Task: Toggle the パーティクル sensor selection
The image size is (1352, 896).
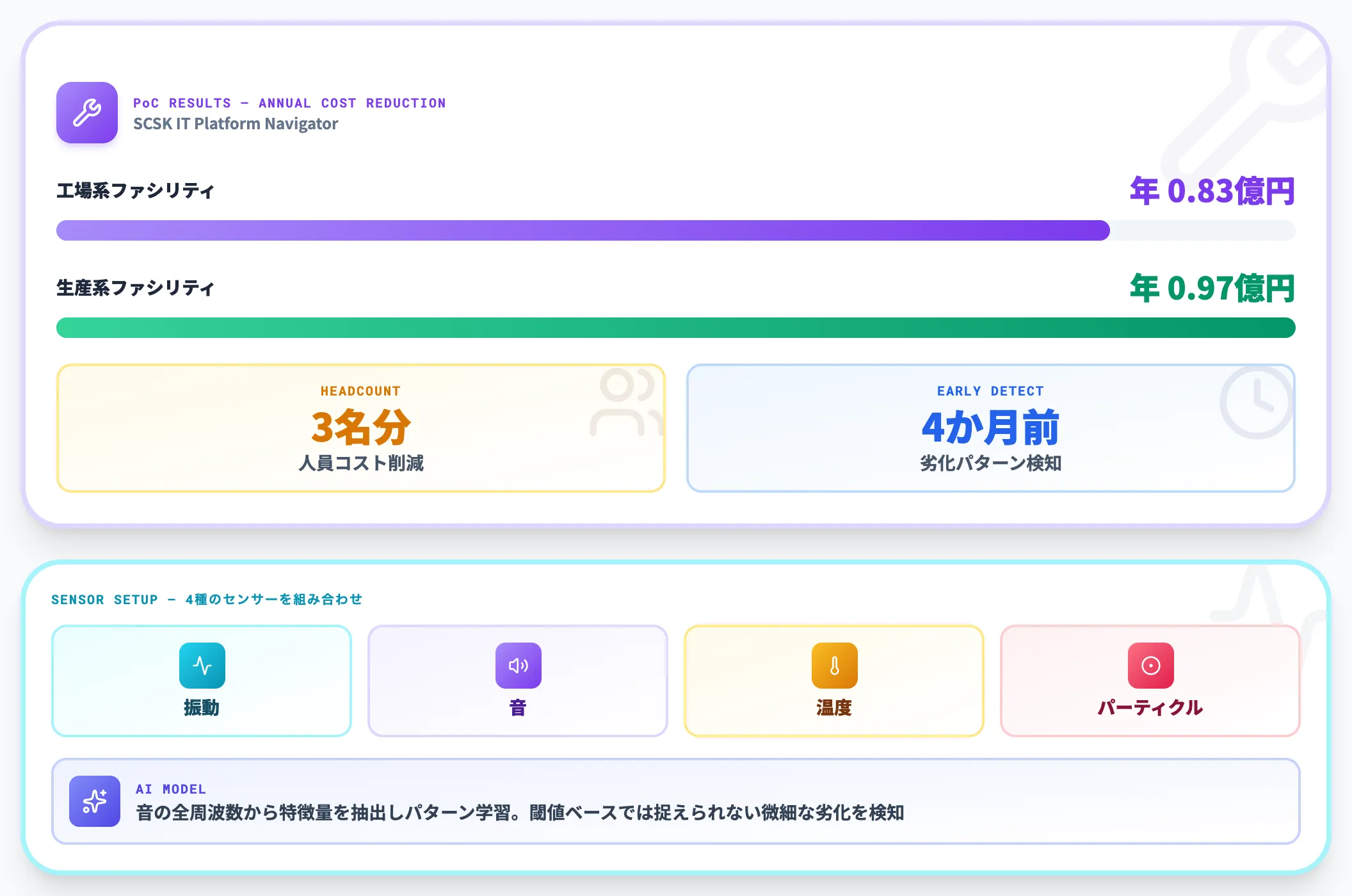Action: click(x=1150, y=680)
